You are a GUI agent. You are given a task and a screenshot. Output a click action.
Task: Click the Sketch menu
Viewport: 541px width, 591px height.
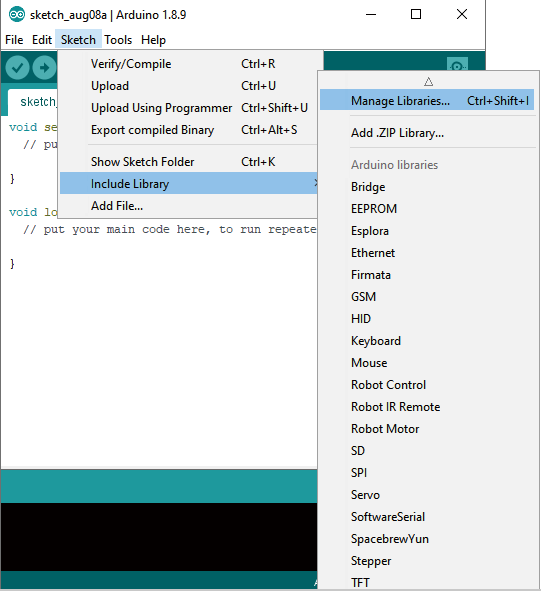click(x=78, y=40)
